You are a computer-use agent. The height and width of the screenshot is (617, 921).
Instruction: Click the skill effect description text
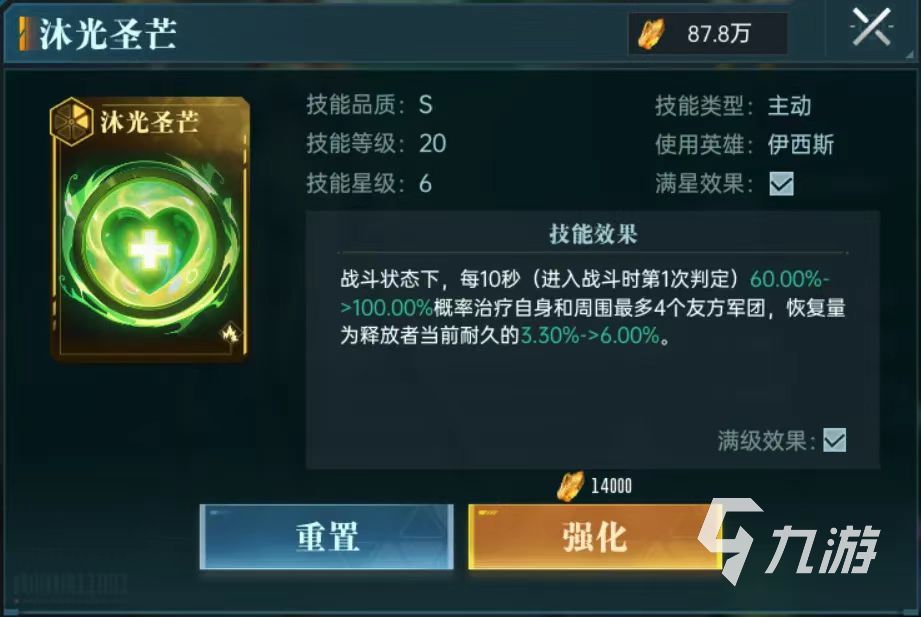593,307
